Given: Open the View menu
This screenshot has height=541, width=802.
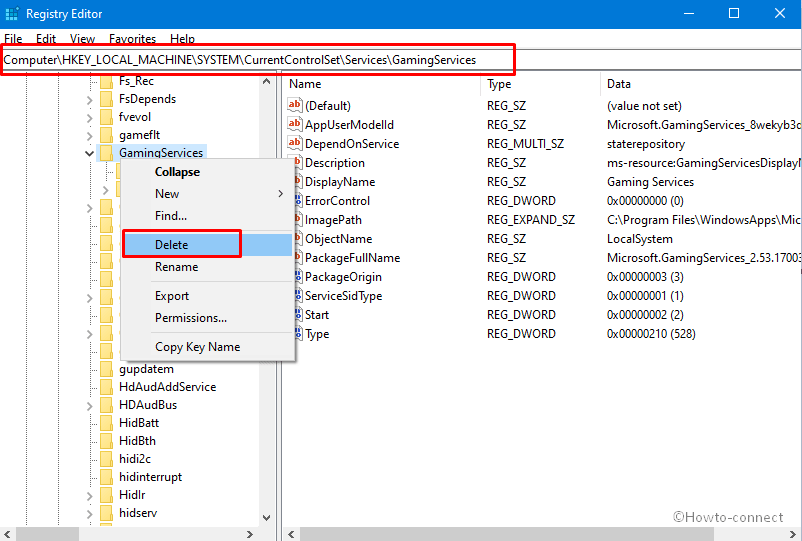Looking at the screenshot, I should [x=82, y=39].
